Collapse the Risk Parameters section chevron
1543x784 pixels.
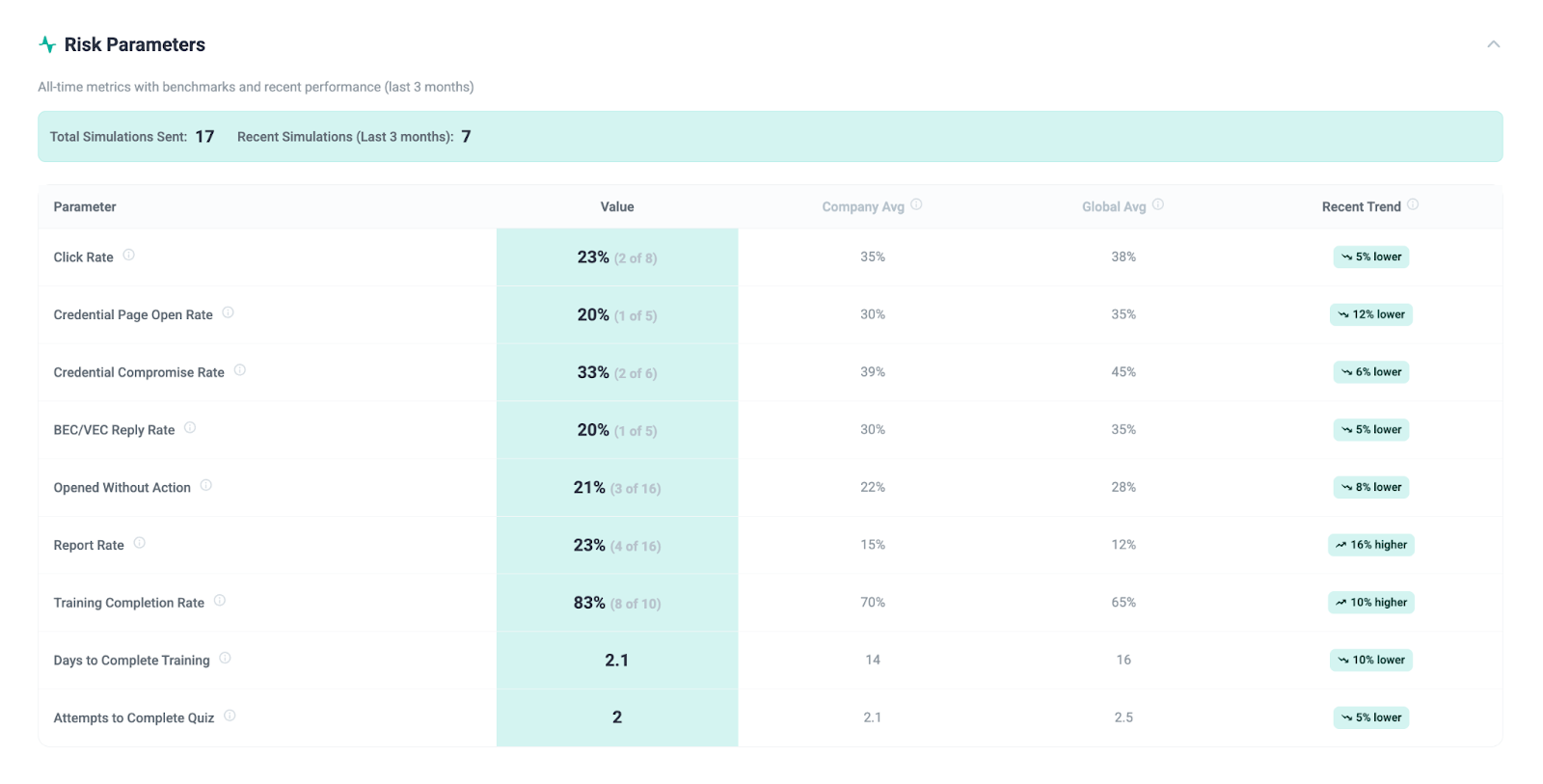(x=1493, y=44)
